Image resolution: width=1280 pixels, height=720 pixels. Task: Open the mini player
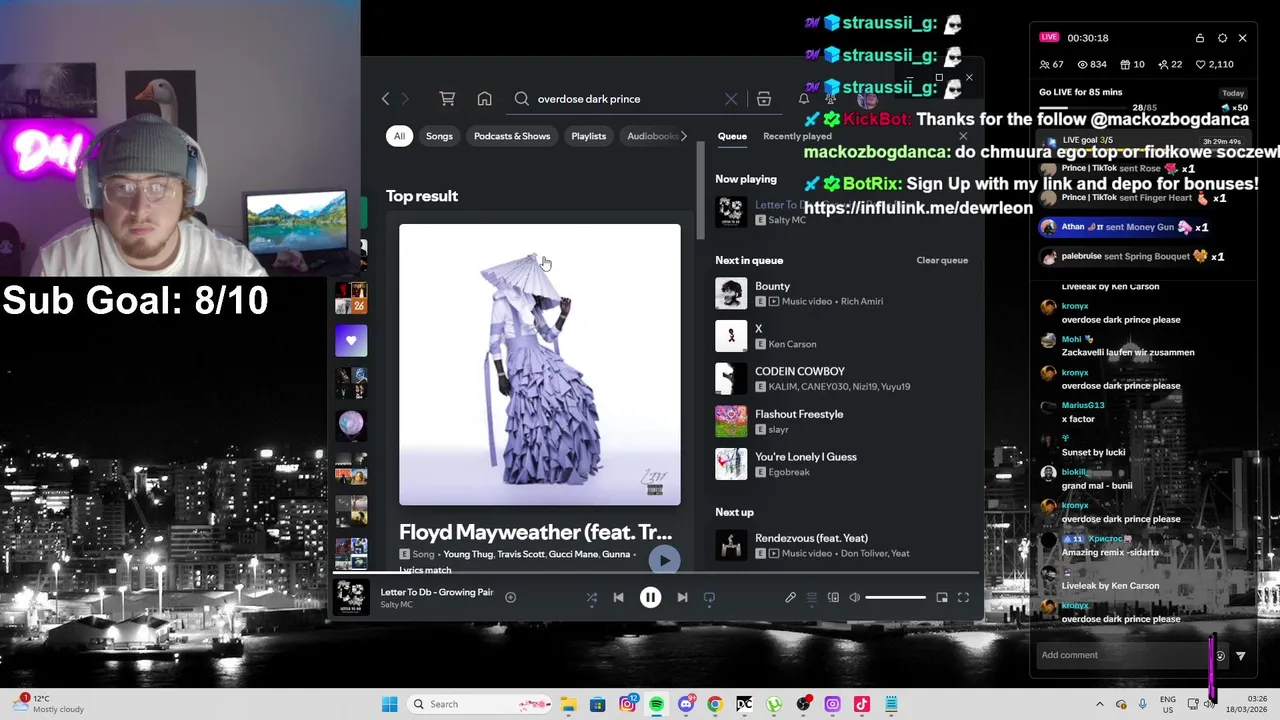[942, 597]
